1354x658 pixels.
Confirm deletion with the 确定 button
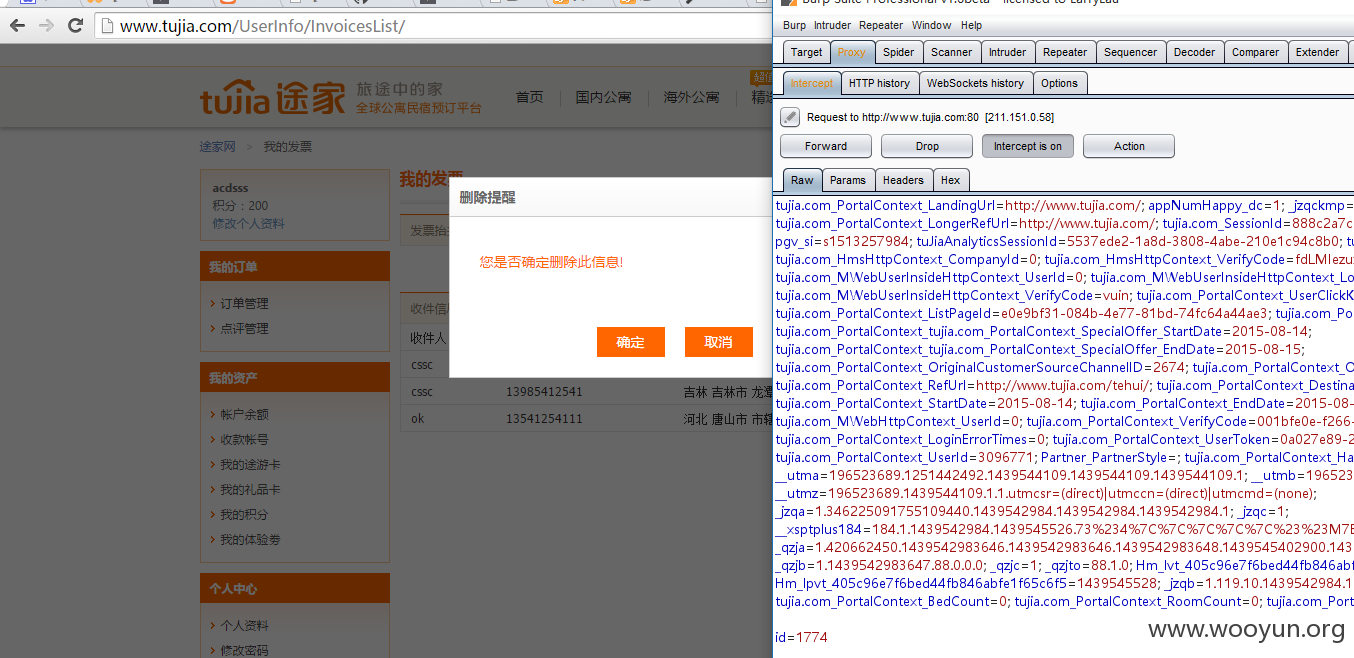point(630,342)
